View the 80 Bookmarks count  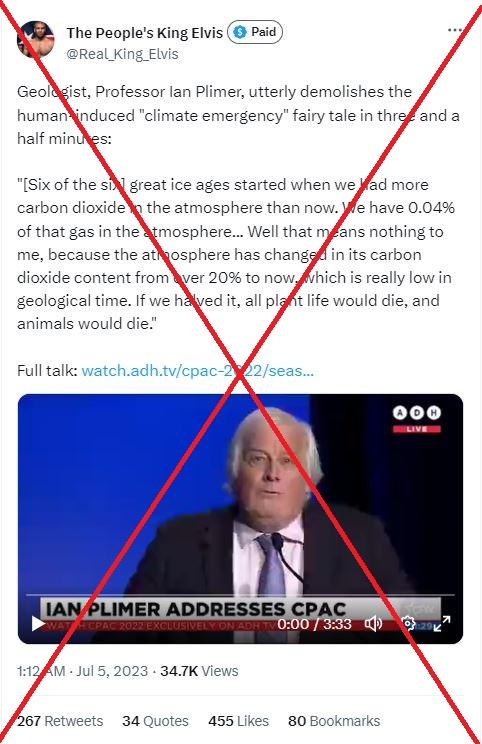click(x=334, y=721)
